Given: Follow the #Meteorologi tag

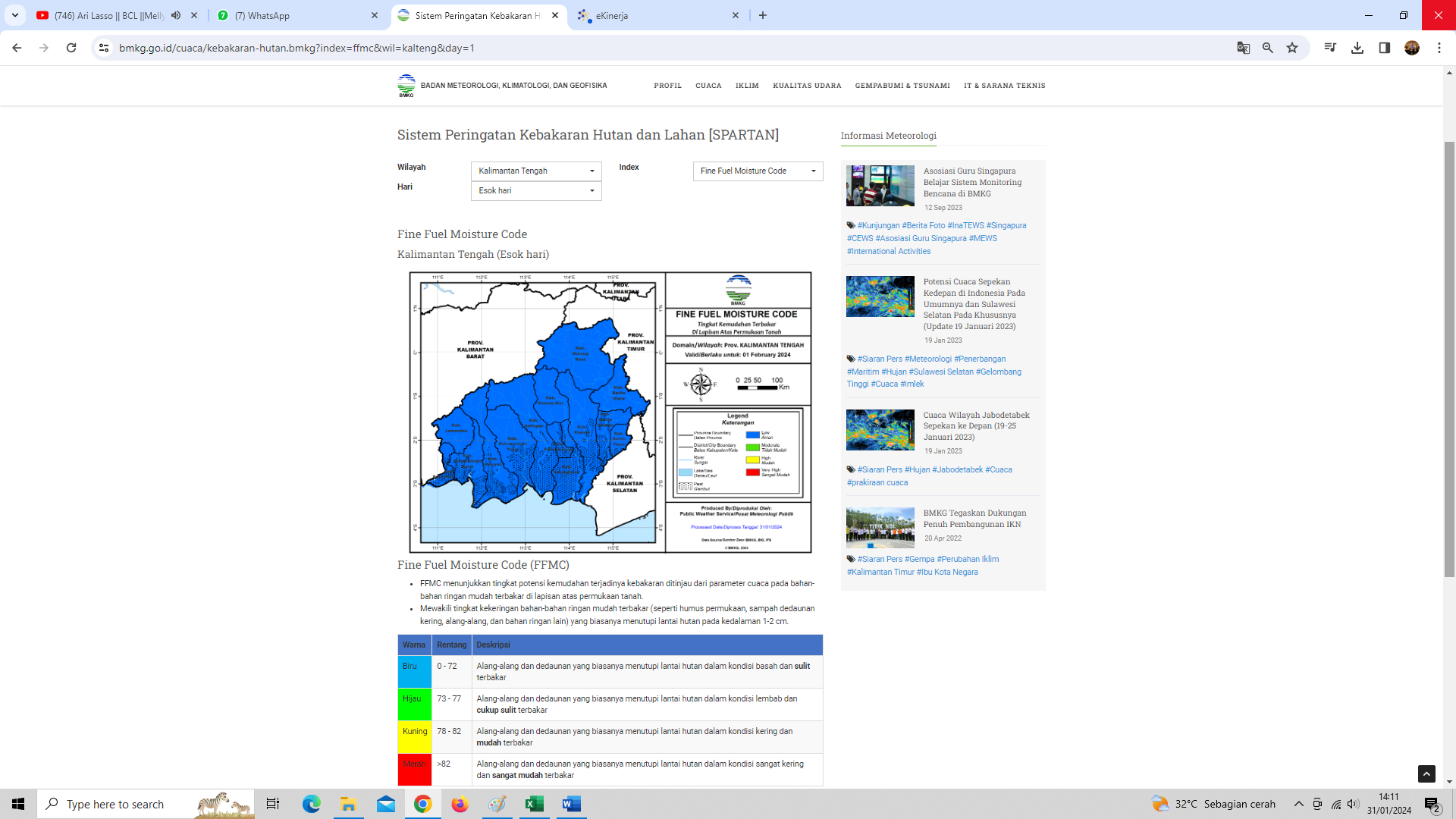Looking at the screenshot, I should pyautogui.click(x=928, y=359).
